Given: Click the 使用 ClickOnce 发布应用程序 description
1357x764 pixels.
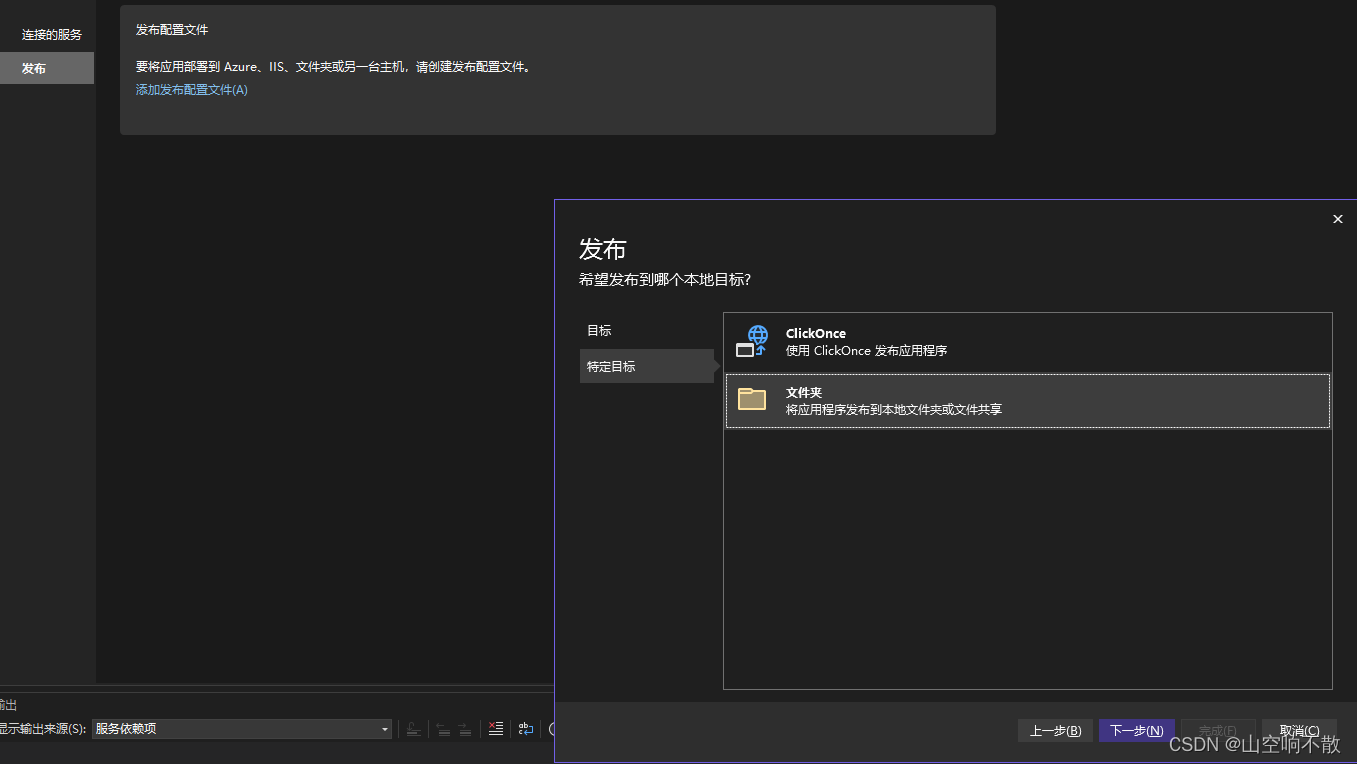Looking at the screenshot, I should [x=866, y=351].
